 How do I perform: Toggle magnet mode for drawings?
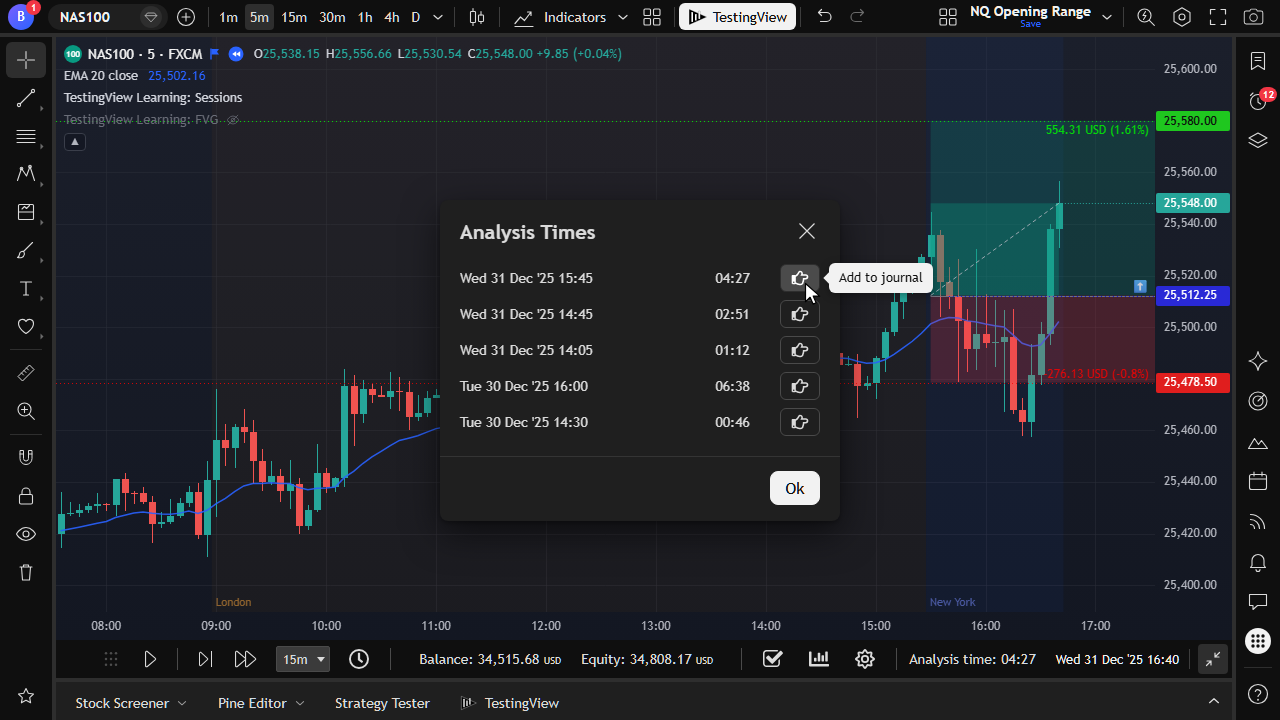click(26, 457)
